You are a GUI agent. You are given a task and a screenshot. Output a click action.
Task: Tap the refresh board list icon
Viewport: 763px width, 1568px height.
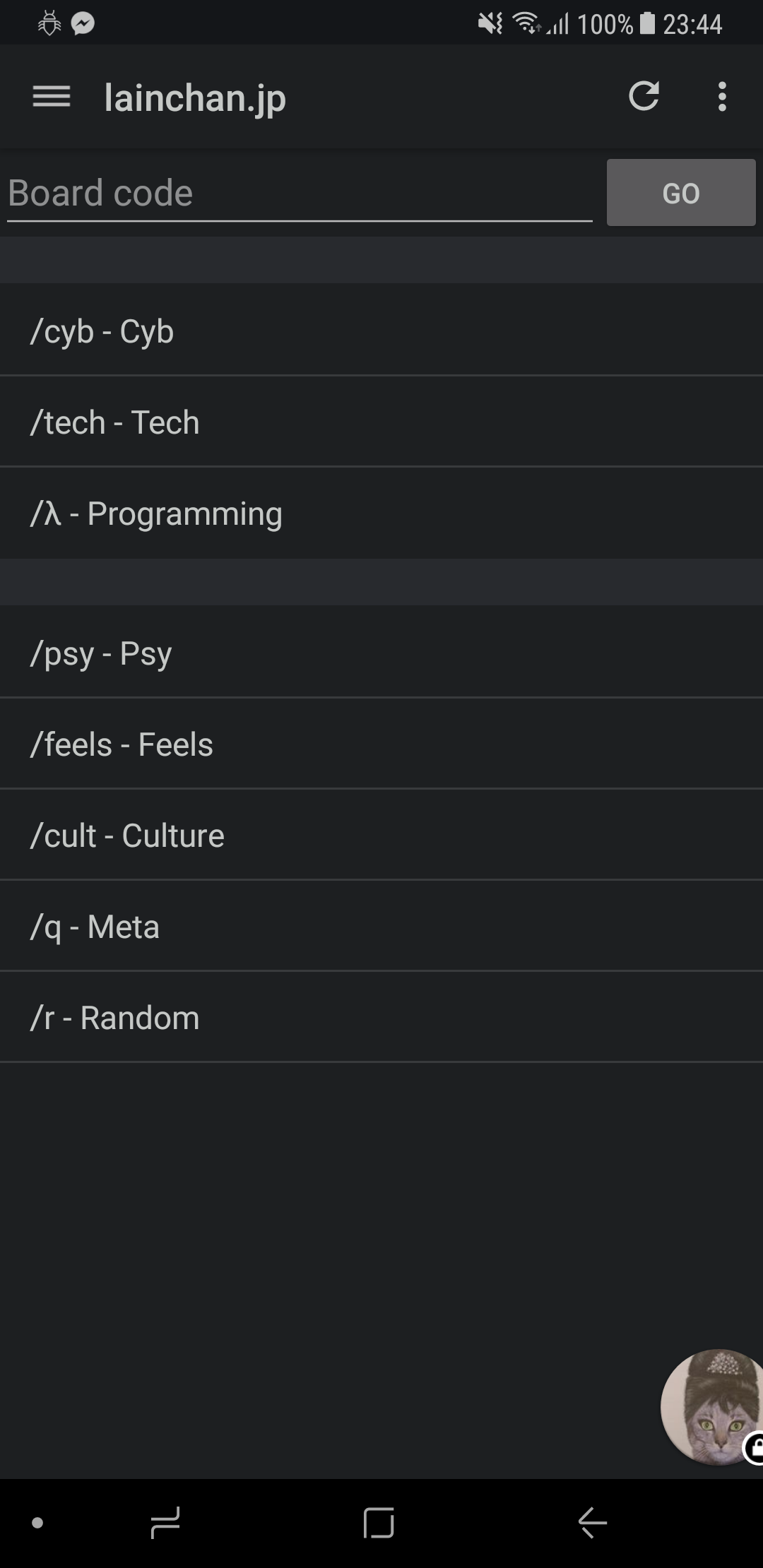pos(644,97)
